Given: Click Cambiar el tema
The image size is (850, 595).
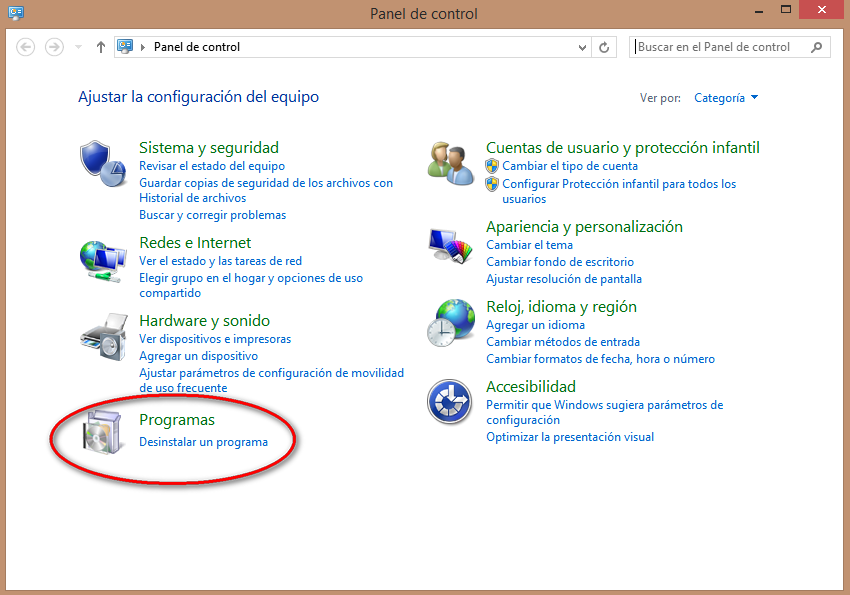Looking at the screenshot, I should click(530, 245).
